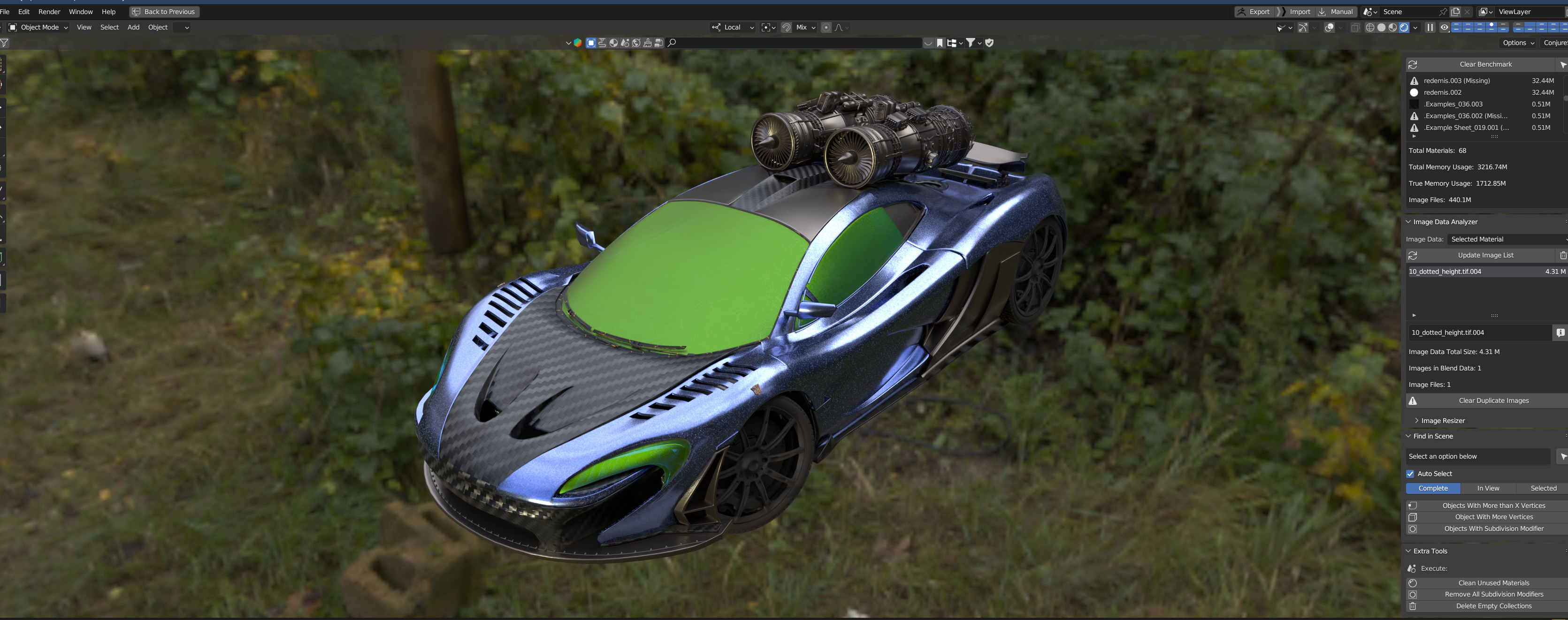Click the Clear Duplicate Images button
Viewport: 1568px width, 620px height.
(x=1493, y=401)
